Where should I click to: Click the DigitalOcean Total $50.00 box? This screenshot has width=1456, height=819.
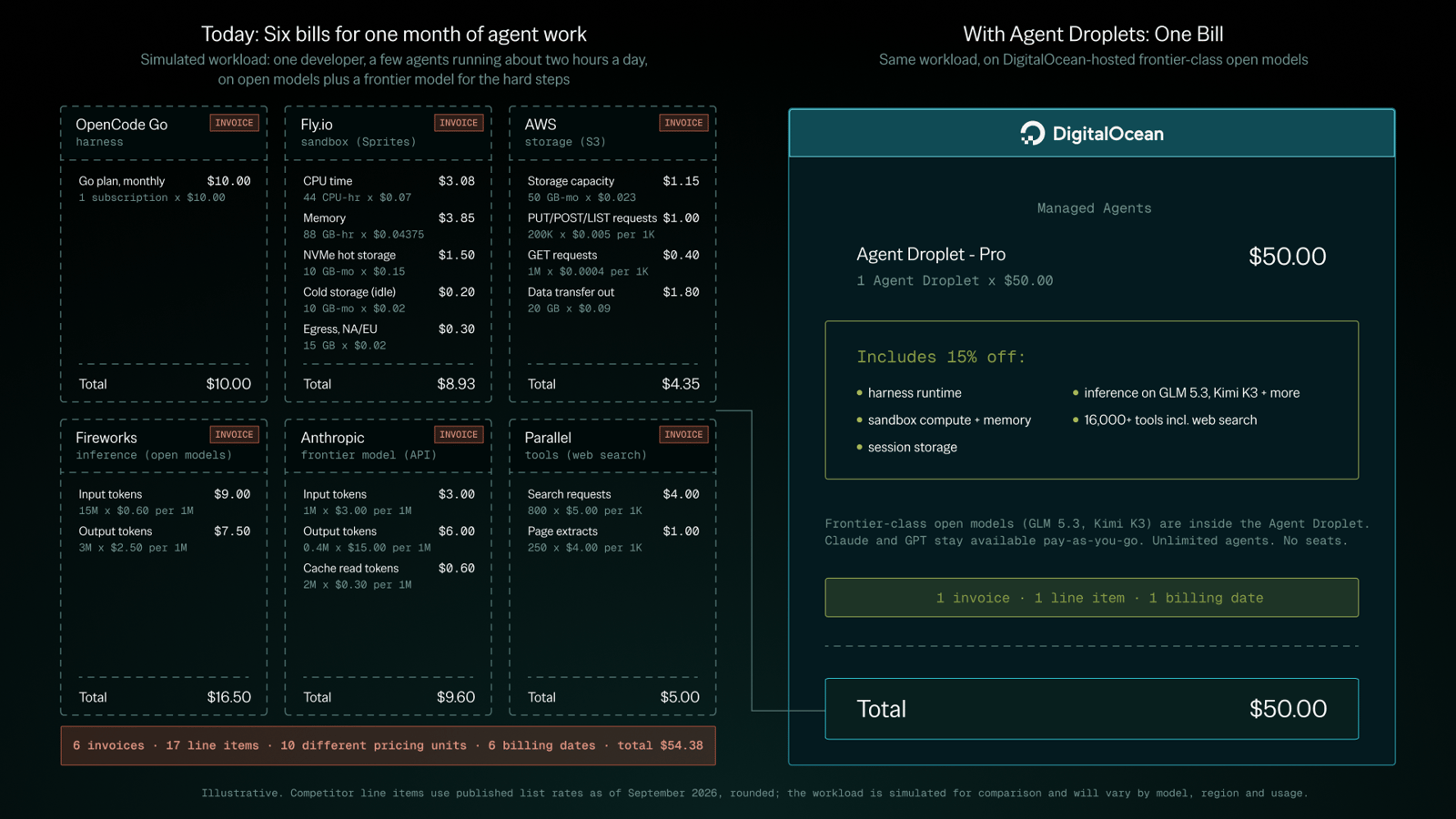coord(1092,709)
